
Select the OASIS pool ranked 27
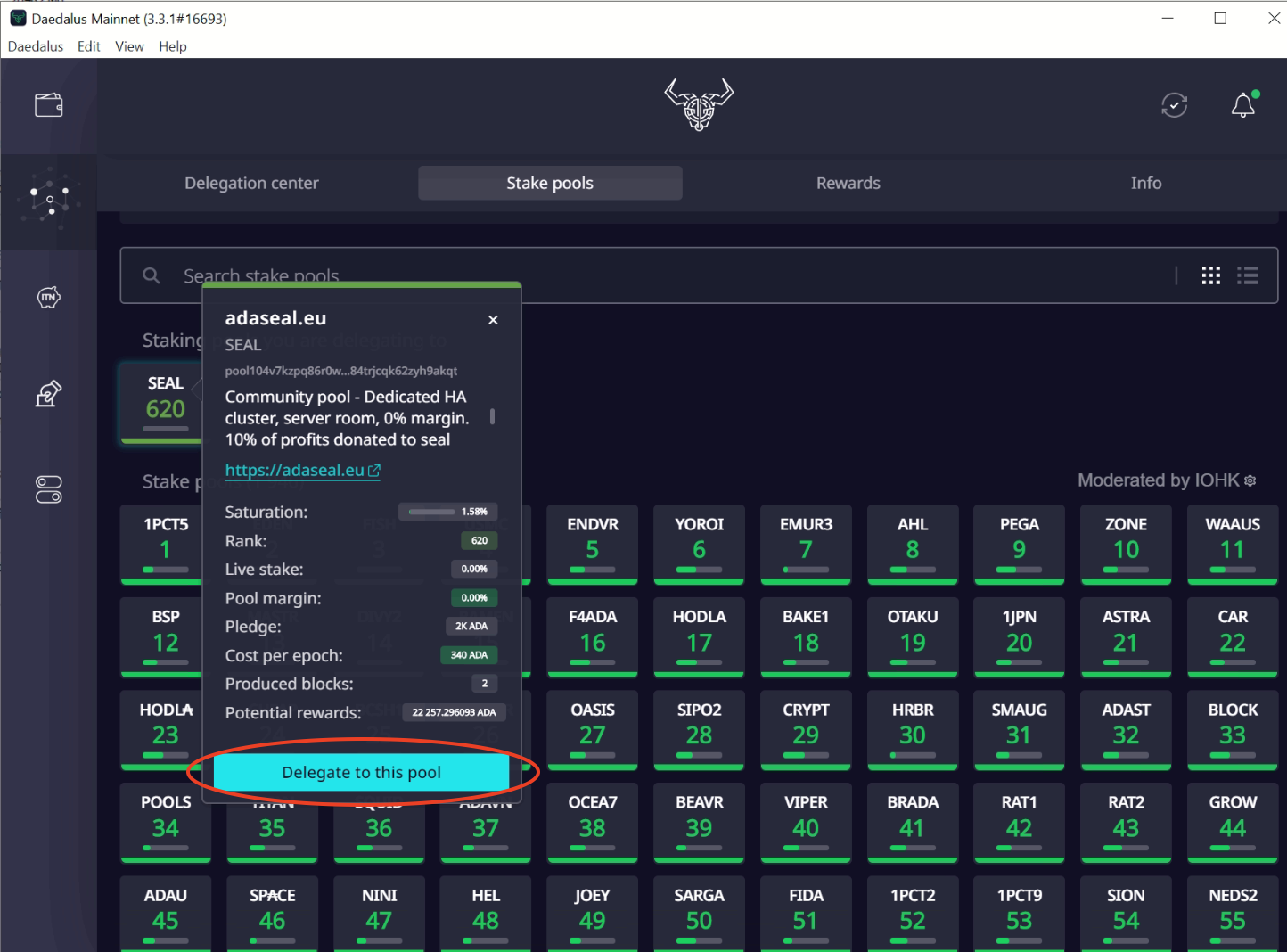point(593,730)
